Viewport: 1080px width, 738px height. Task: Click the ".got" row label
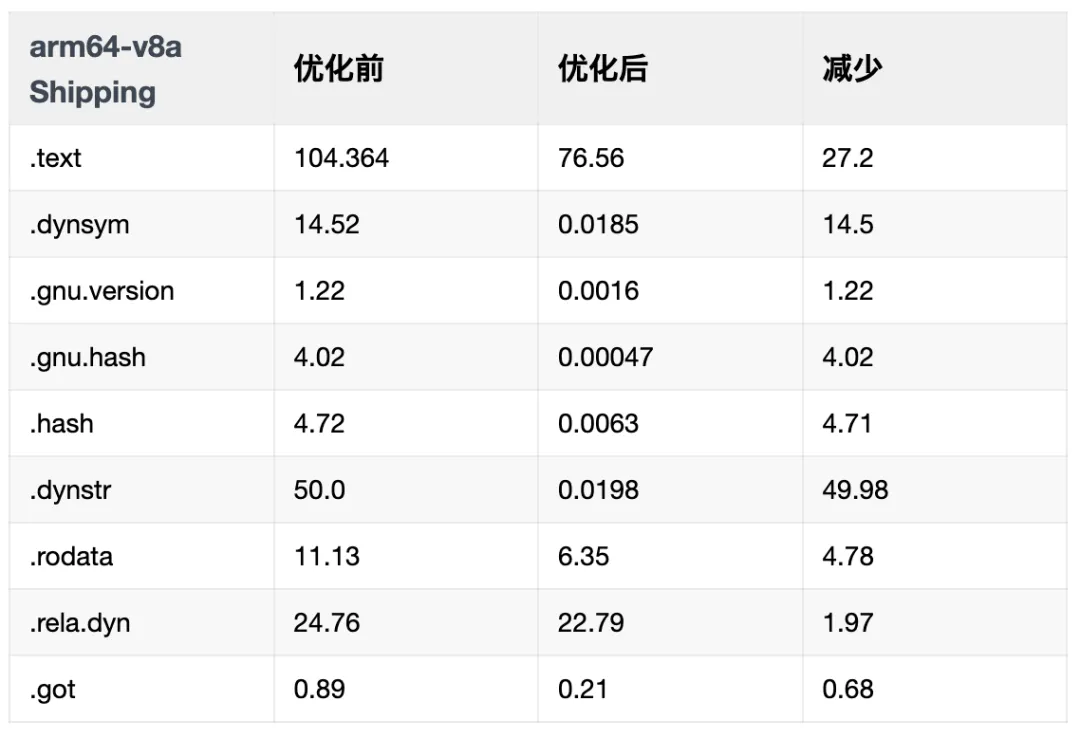point(53,689)
